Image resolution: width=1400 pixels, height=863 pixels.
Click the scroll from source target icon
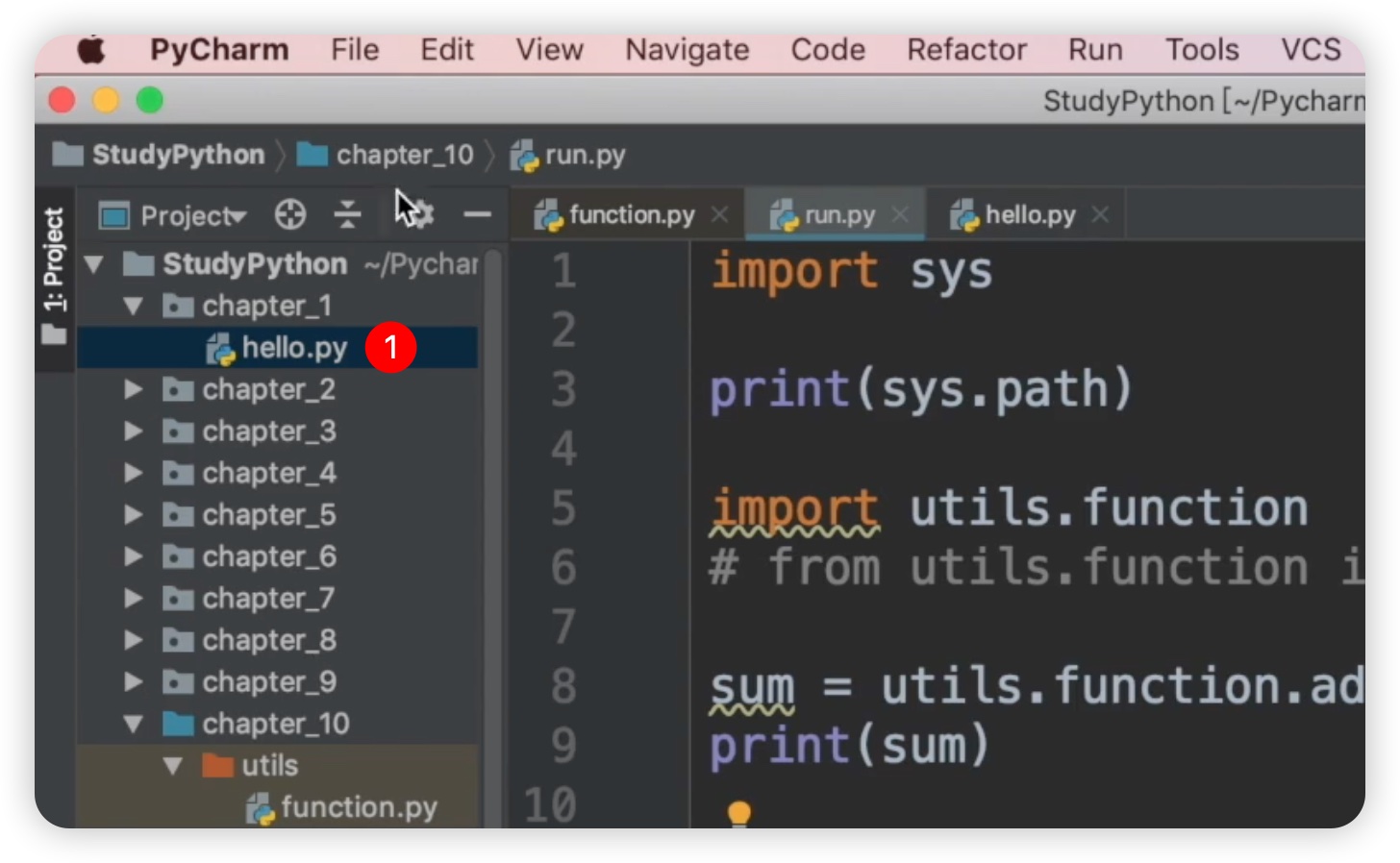tap(289, 214)
